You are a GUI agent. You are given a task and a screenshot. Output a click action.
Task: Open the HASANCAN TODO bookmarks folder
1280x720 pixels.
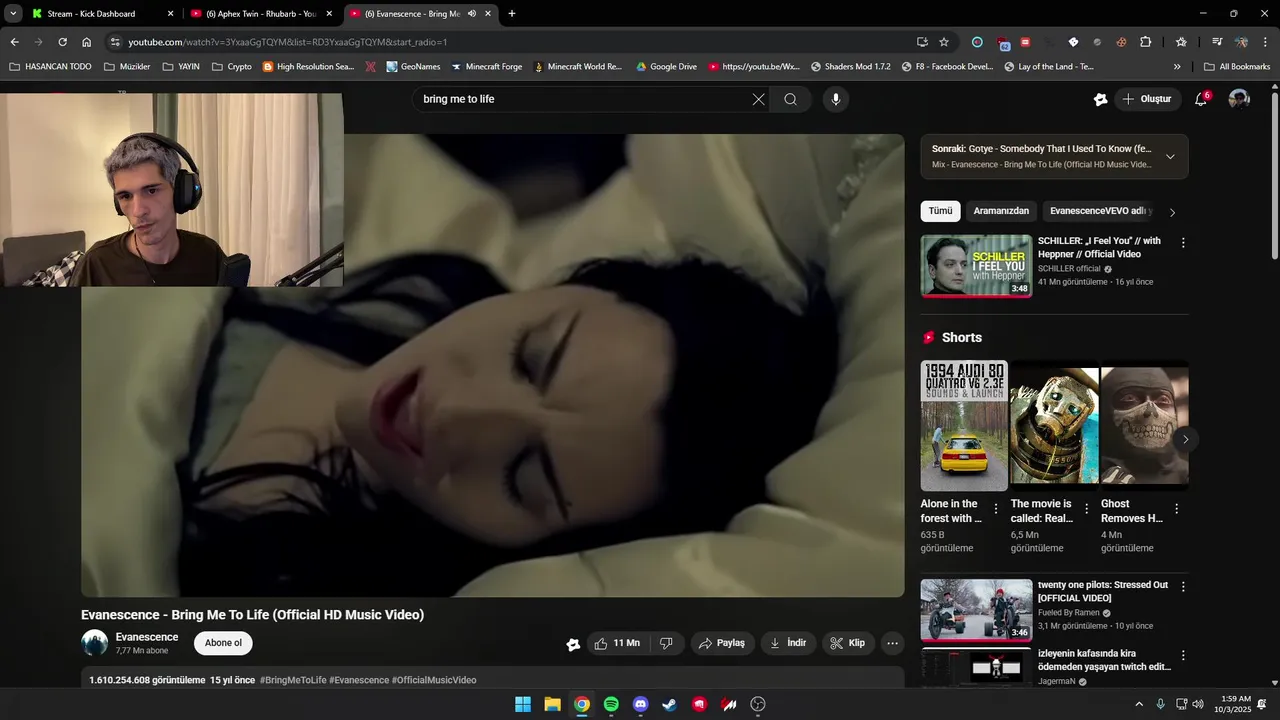pos(50,67)
